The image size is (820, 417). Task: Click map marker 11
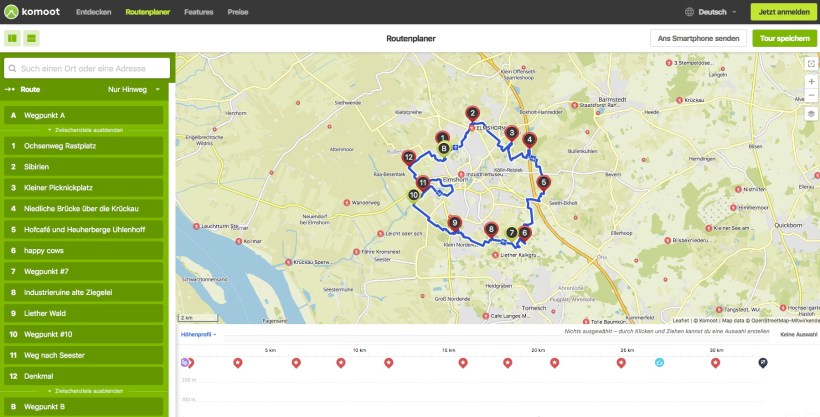[423, 183]
